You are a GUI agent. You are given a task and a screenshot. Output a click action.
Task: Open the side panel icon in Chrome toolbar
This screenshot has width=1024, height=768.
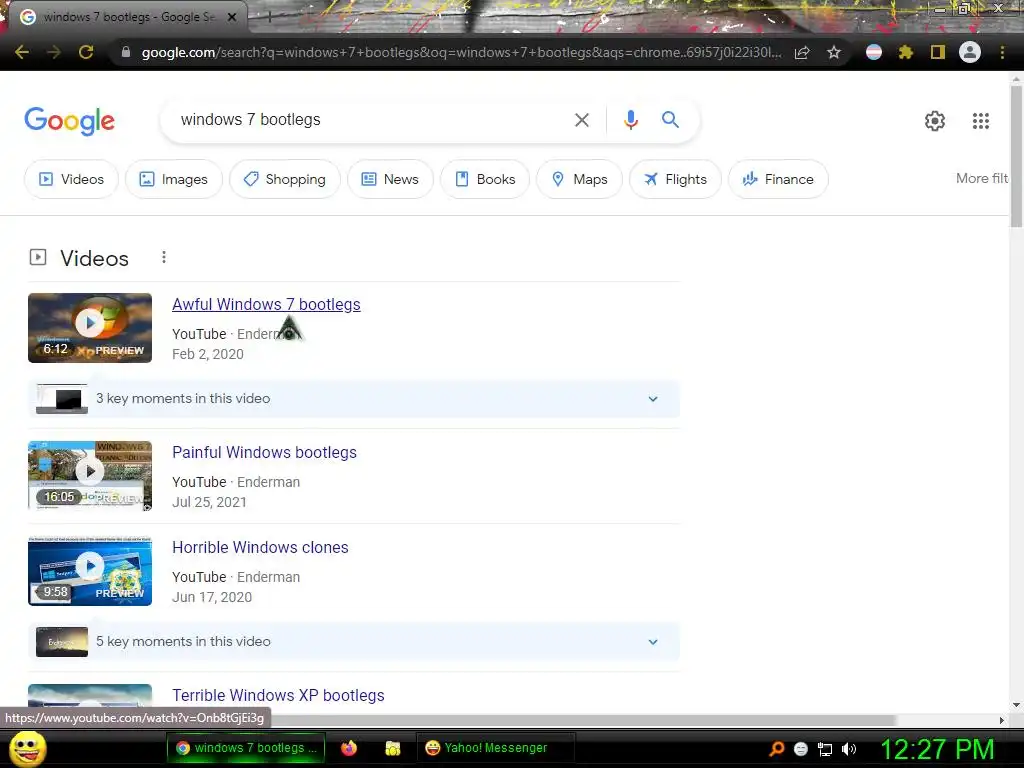[938, 52]
